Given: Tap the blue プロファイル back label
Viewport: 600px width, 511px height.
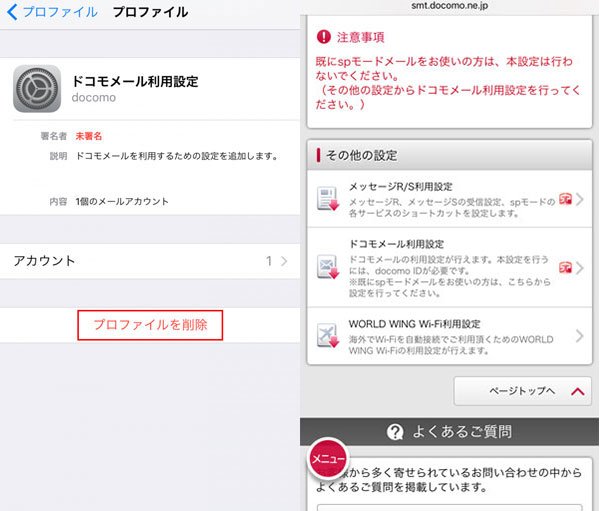Looking at the screenshot, I should [x=60, y=12].
